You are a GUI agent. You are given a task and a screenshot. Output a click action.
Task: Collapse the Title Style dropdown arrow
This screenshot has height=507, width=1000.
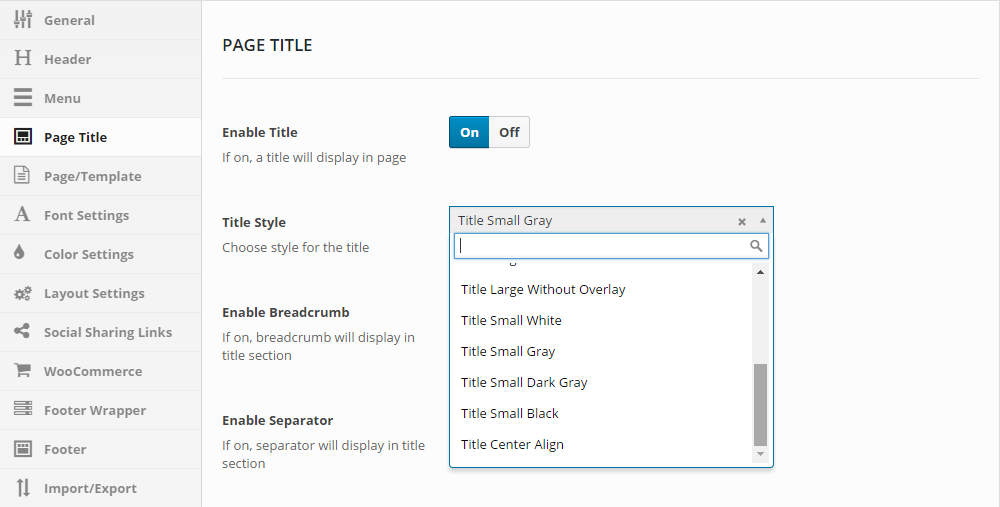[763, 220]
